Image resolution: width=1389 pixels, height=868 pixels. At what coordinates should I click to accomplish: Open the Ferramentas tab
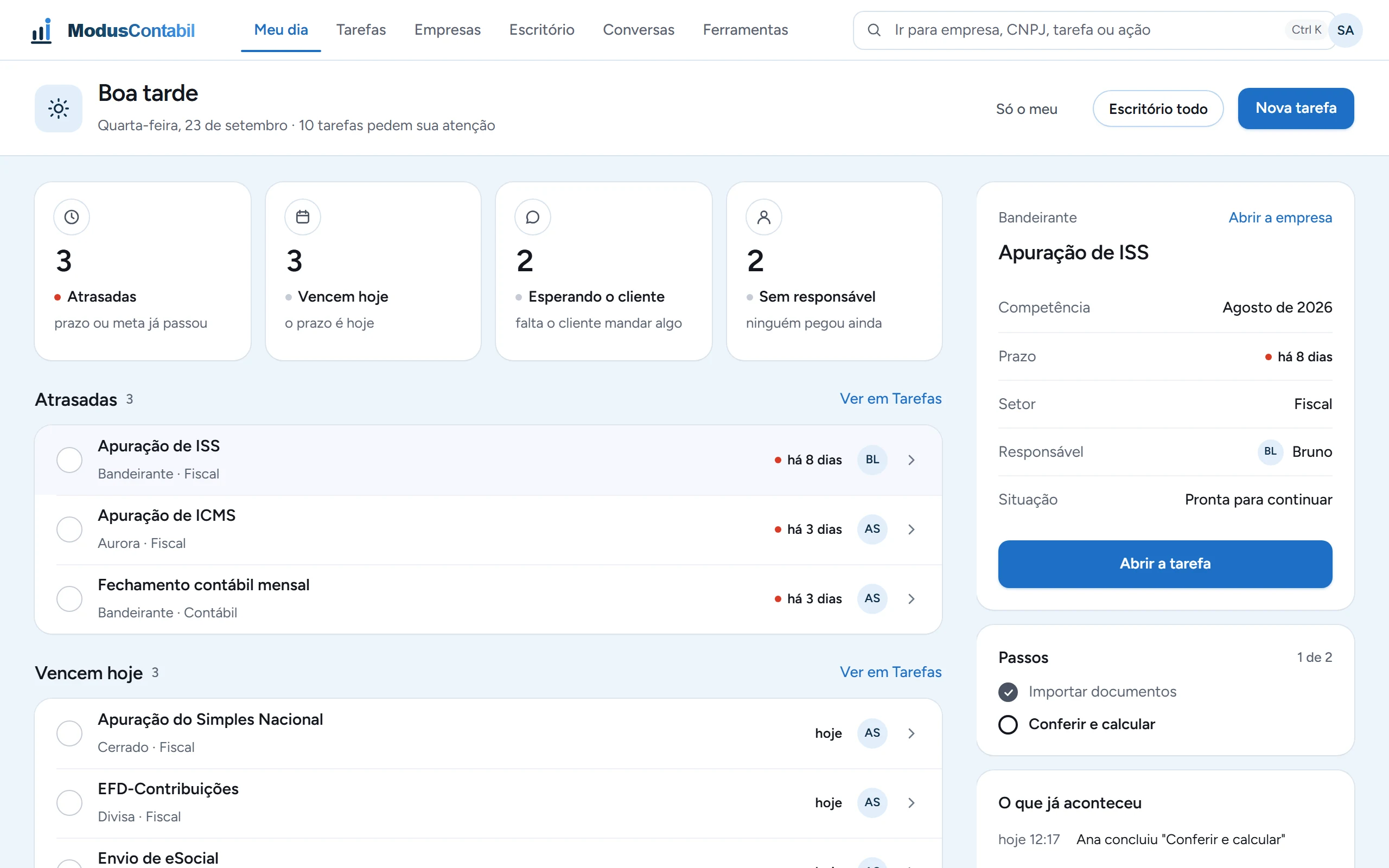tap(745, 30)
